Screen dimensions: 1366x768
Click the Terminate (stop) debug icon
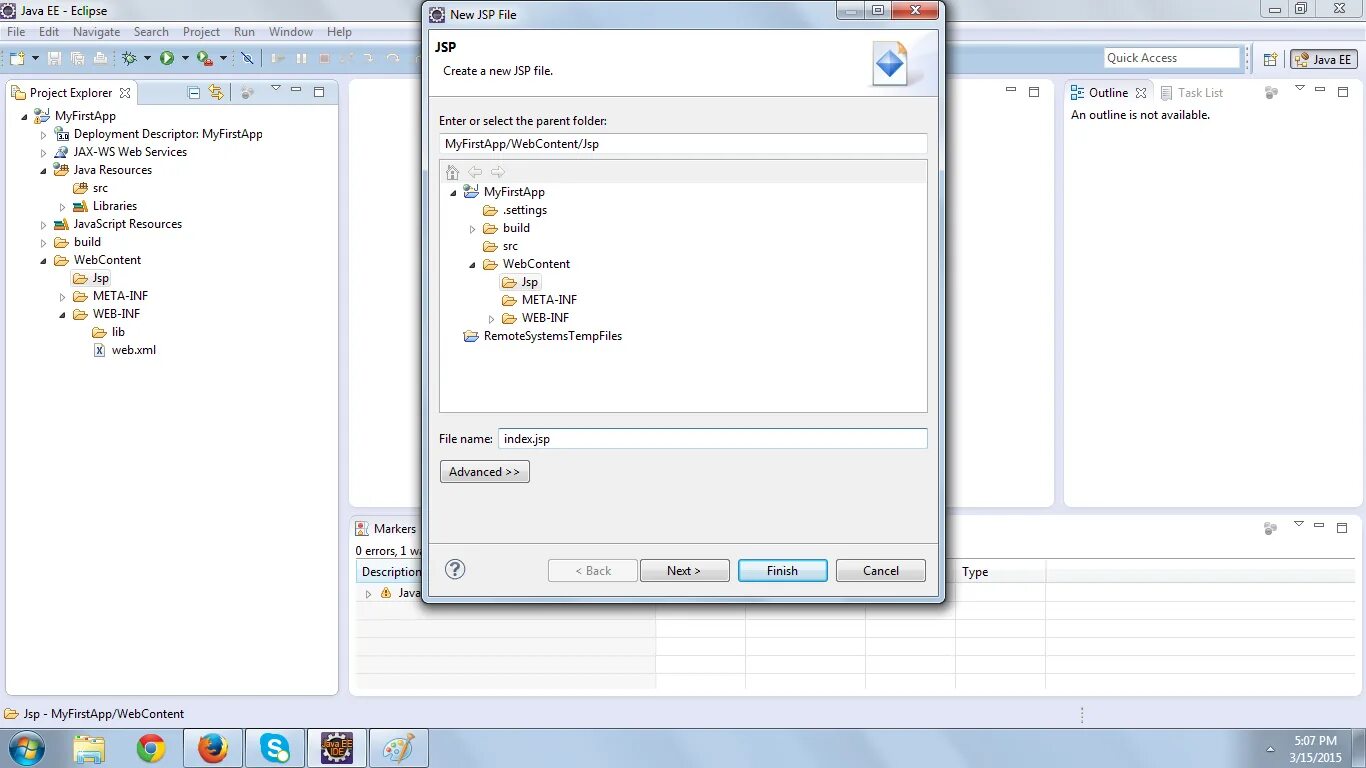pyautogui.click(x=324, y=59)
